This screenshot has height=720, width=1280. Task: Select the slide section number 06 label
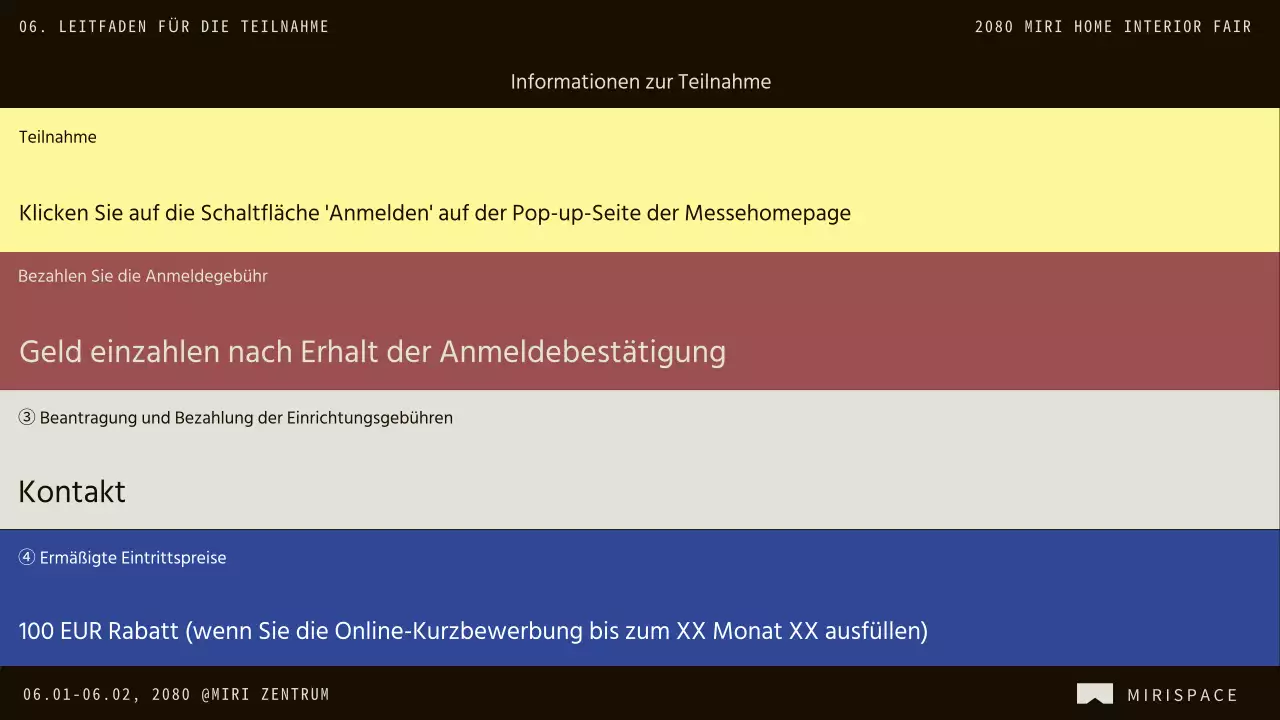(x=30, y=27)
